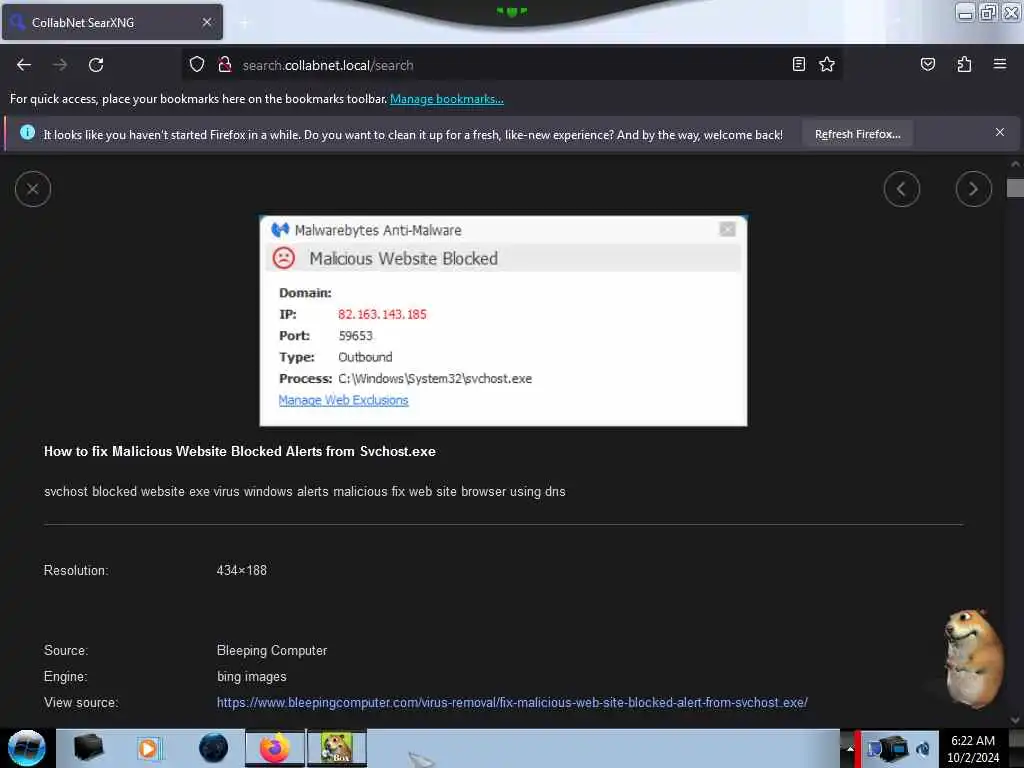Click the Svchost.exe alerts result title
The width and height of the screenshot is (1024, 768).
click(240, 451)
